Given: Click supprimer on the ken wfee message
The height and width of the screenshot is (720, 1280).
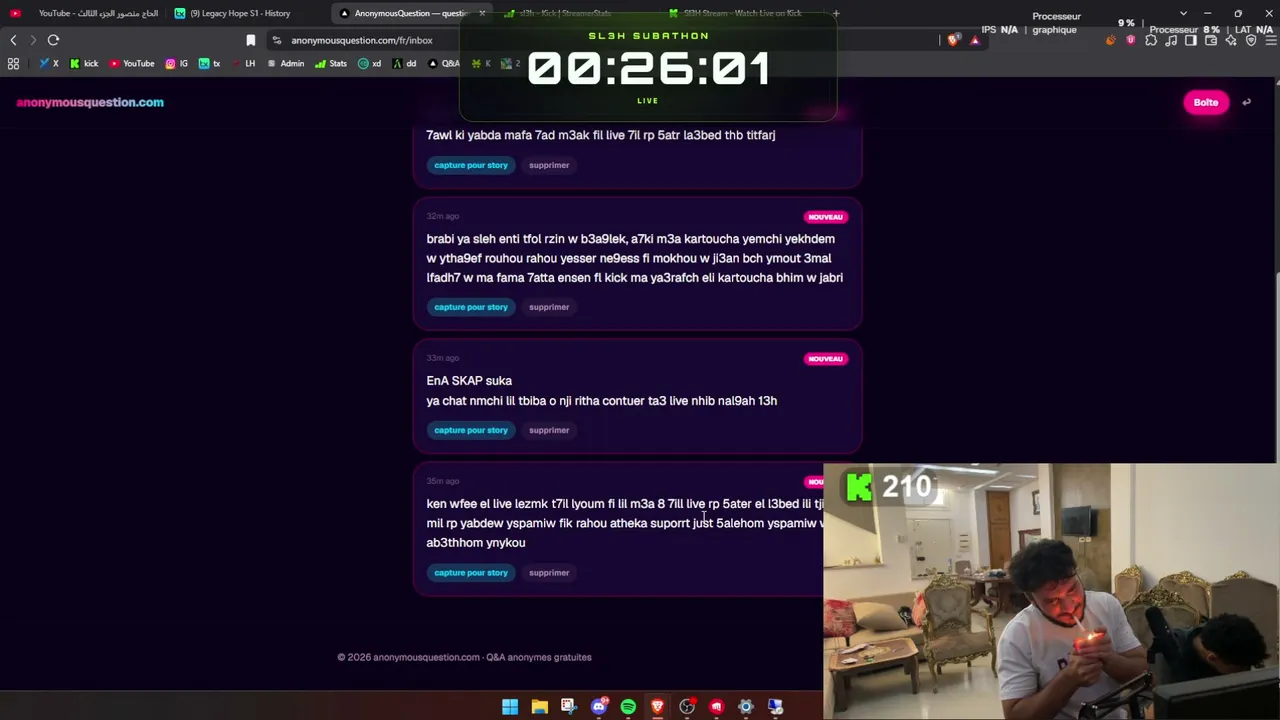Looking at the screenshot, I should (549, 573).
